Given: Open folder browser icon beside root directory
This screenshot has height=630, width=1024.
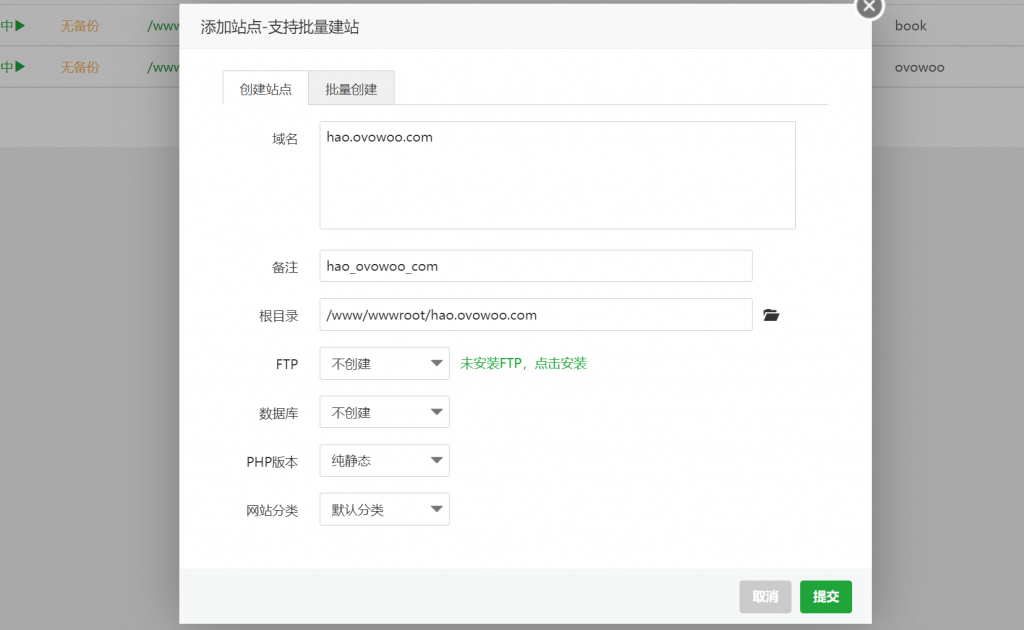Looking at the screenshot, I should (770, 315).
